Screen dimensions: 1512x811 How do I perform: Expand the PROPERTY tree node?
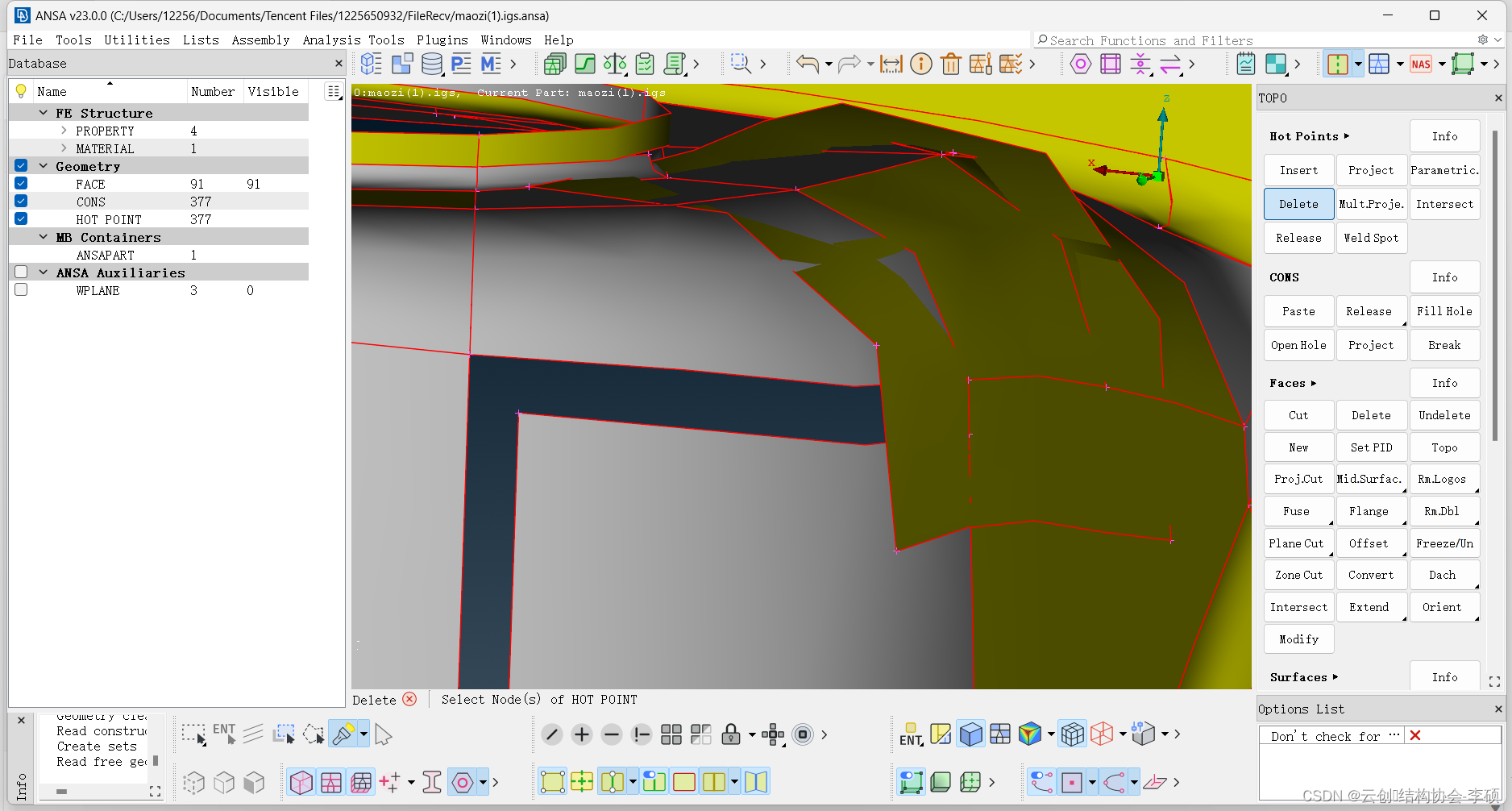pyautogui.click(x=64, y=131)
